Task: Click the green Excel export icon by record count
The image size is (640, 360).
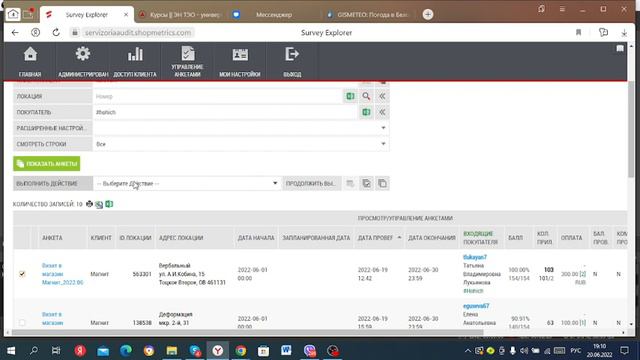Action: click(109, 204)
